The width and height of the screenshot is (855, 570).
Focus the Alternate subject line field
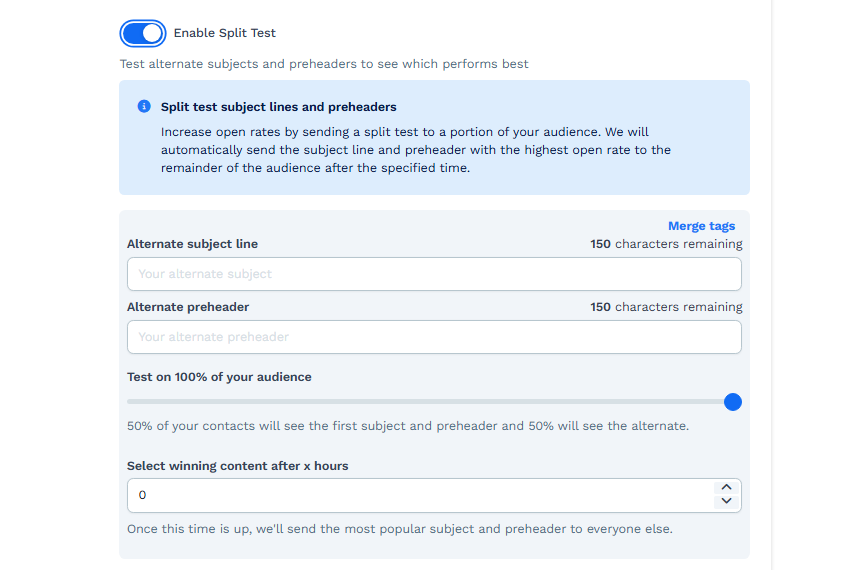pos(434,274)
